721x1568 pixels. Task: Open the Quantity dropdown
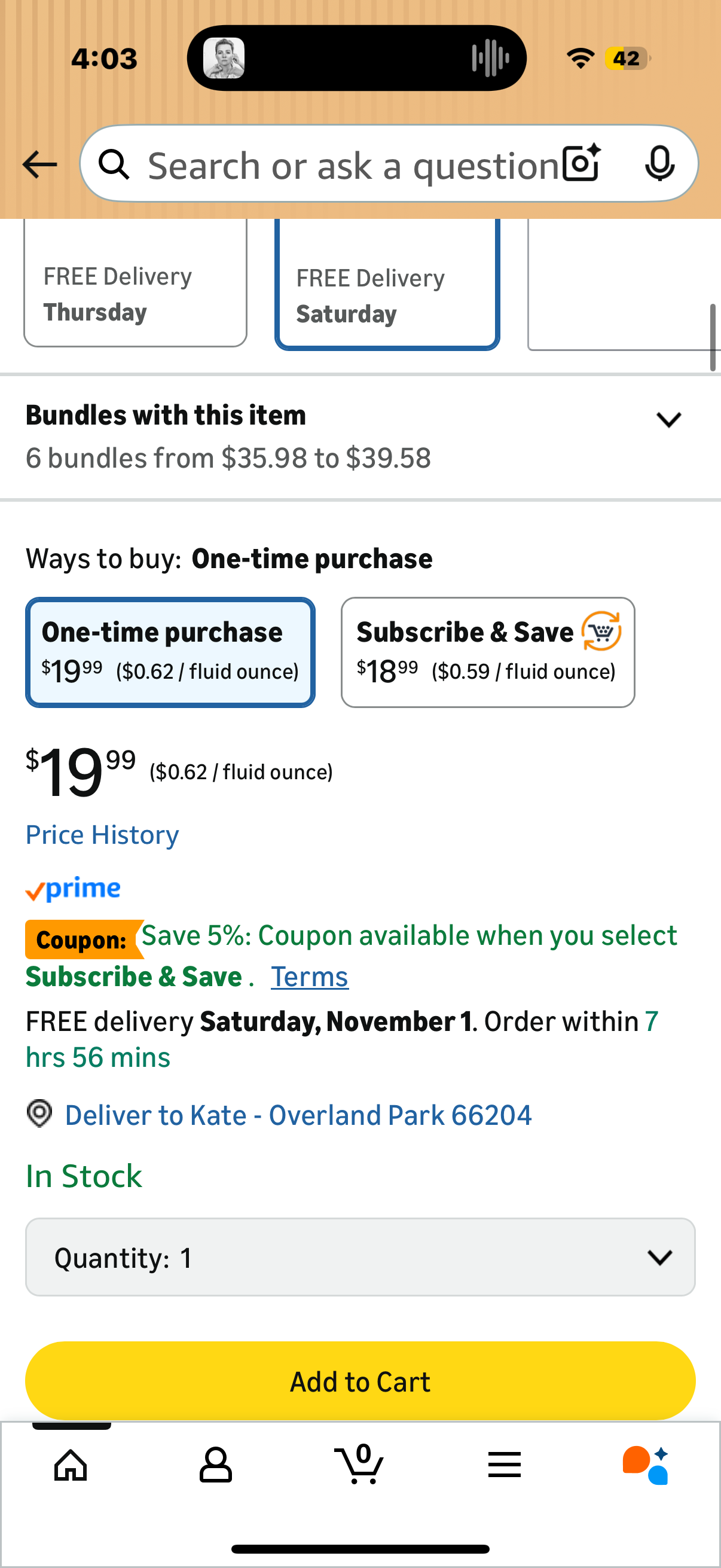pos(360,1257)
